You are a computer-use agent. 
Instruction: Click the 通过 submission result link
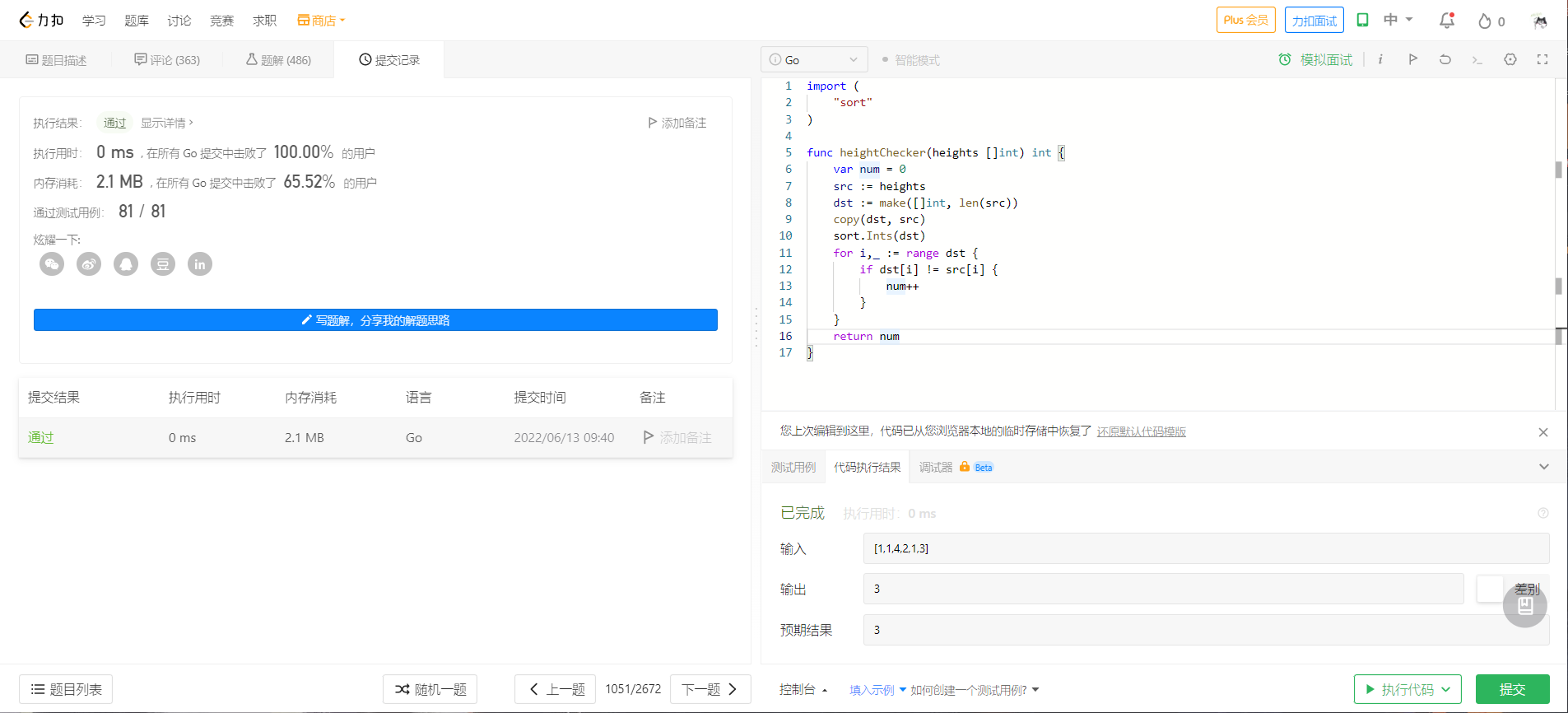[x=40, y=437]
